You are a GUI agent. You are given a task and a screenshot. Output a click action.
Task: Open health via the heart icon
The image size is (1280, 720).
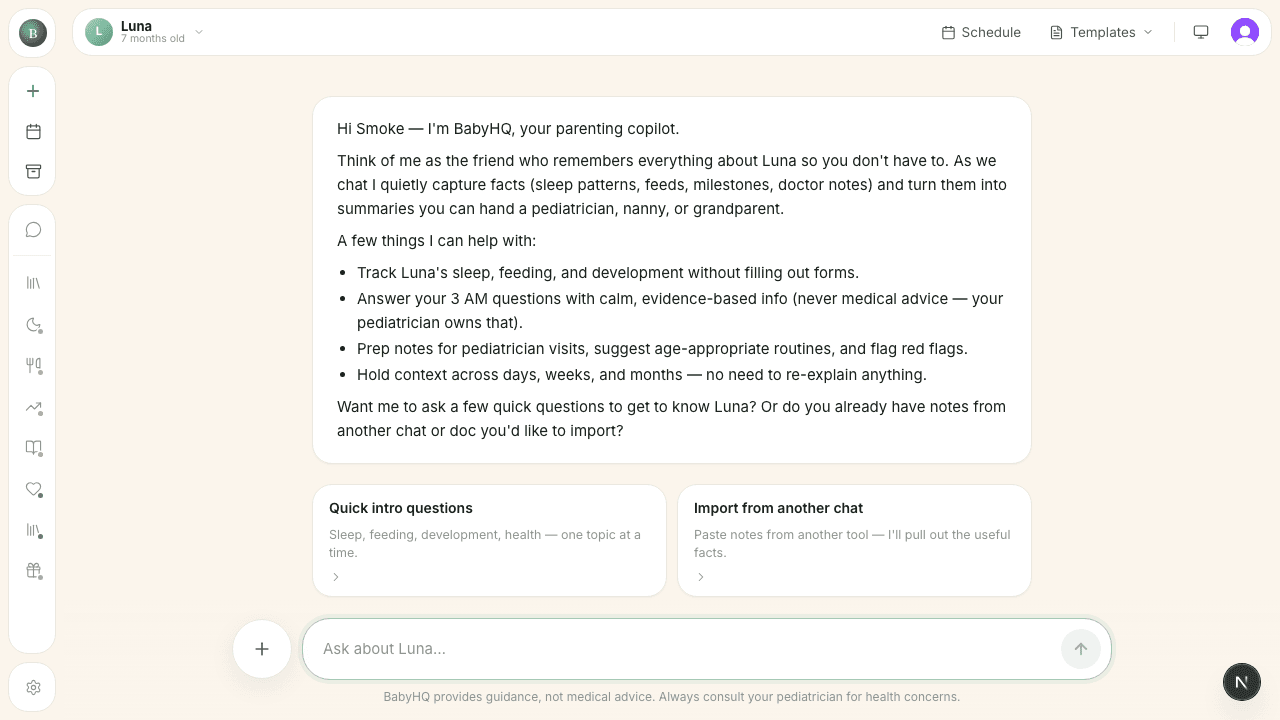coord(33,489)
